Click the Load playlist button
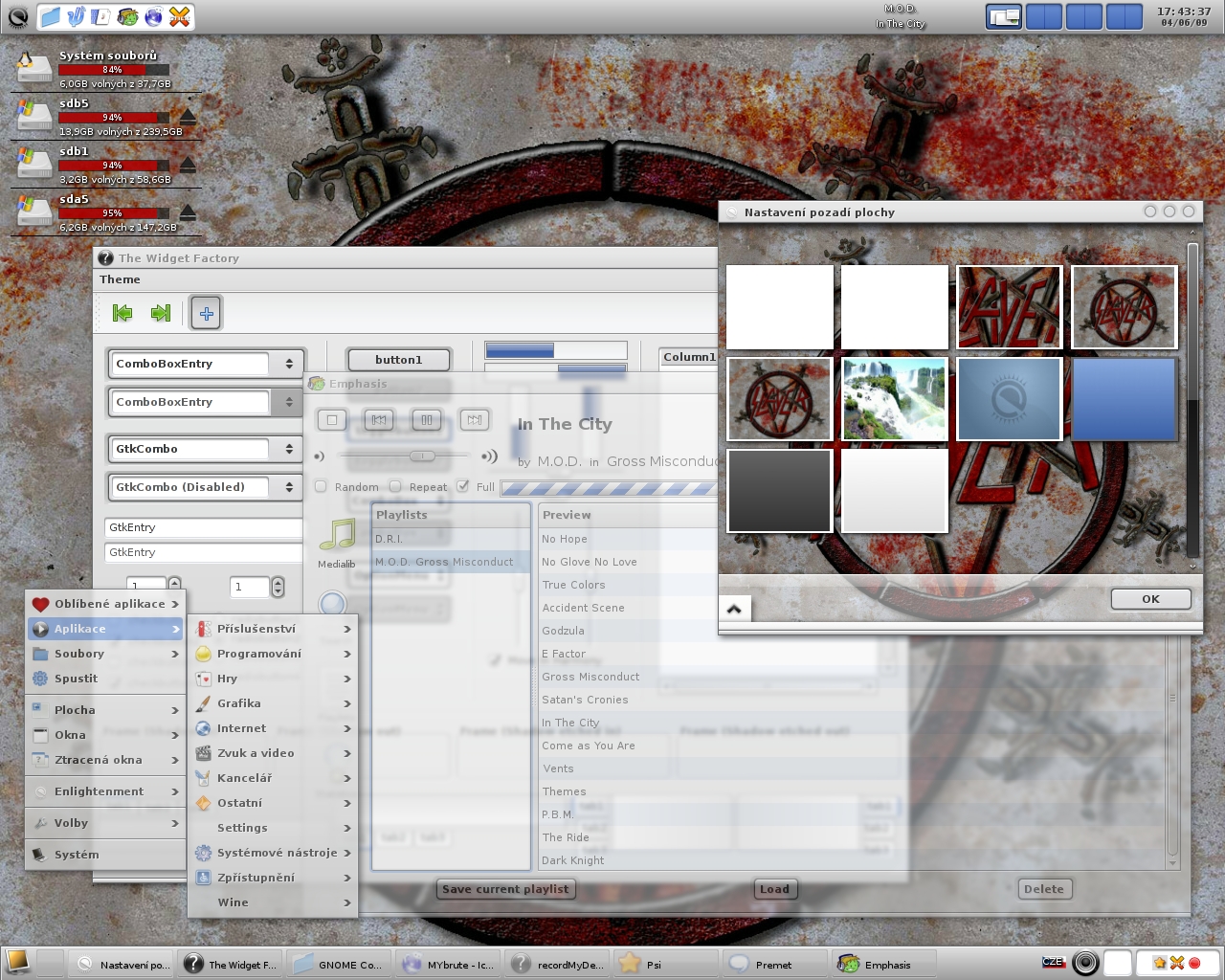Screen dimensions: 1225x980 (x=774, y=889)
